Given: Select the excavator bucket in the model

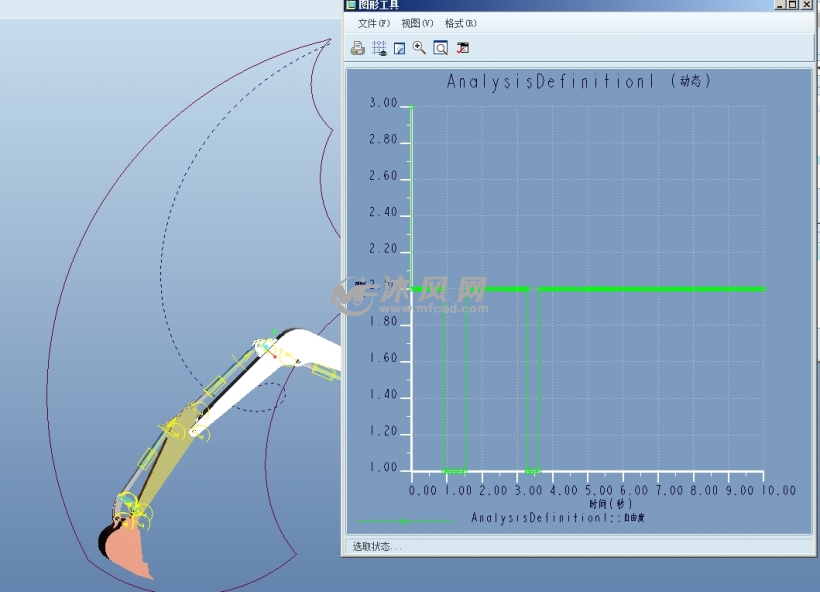Looking at the screenshot, I should [x=126, y=549].
